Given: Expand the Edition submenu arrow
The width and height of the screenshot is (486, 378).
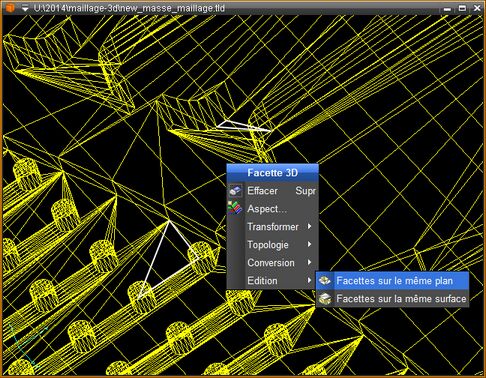Looking at the screenshot, I should 309,280.
